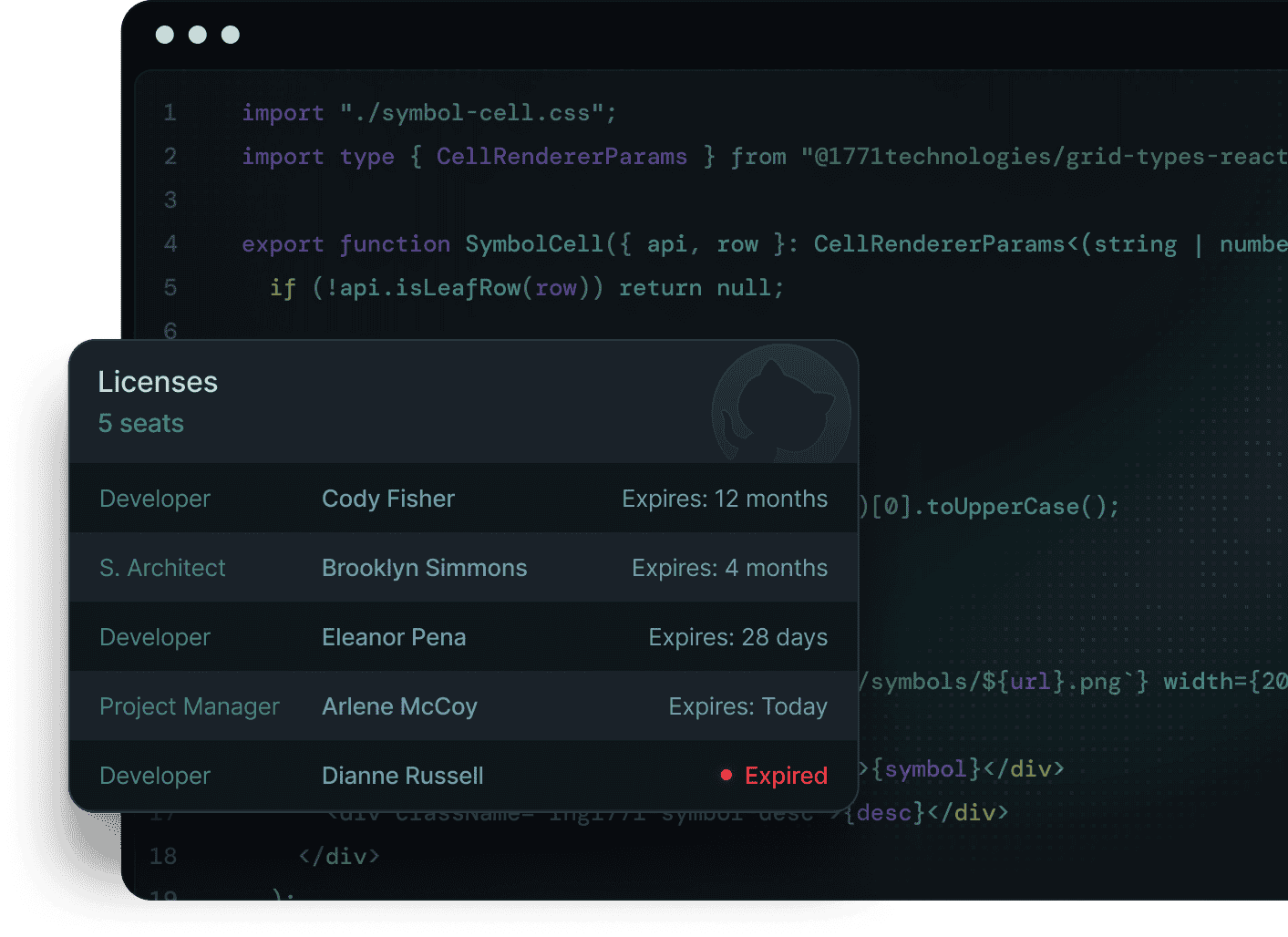Click line number 4 in code gutter
The image size is (1288, 937).
pos(170,244)
